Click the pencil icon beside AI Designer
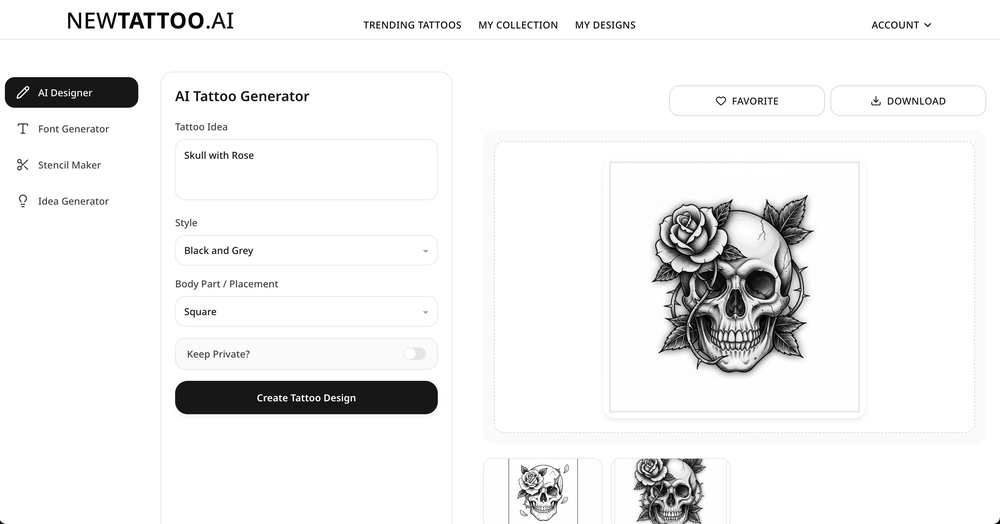Viewport: 1000px width, 524px height. 23,93
